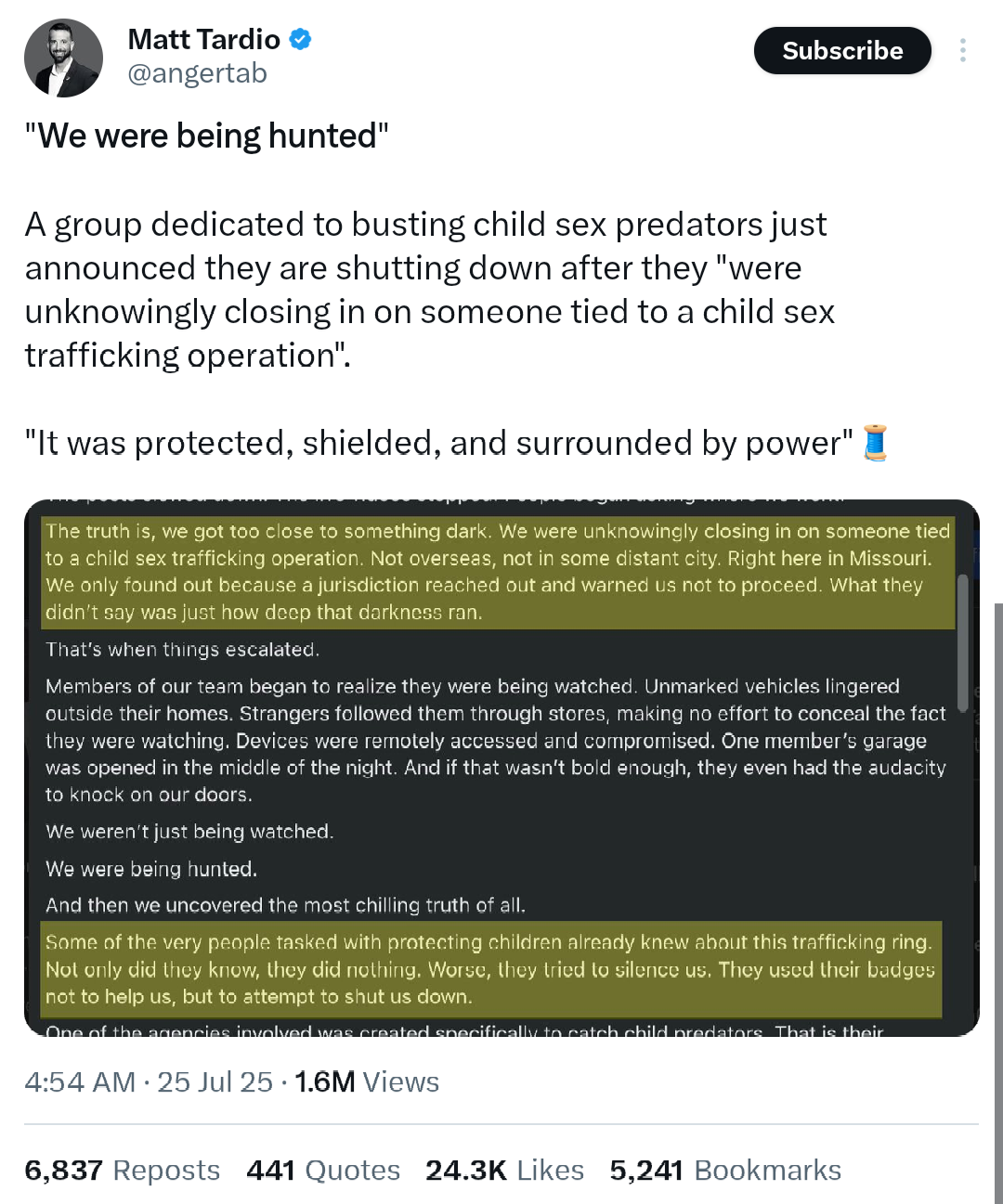Open Matt Tardio's profile picture
The height and width of the screenshot is (1204, 1003).
click(x=63, y=58)
